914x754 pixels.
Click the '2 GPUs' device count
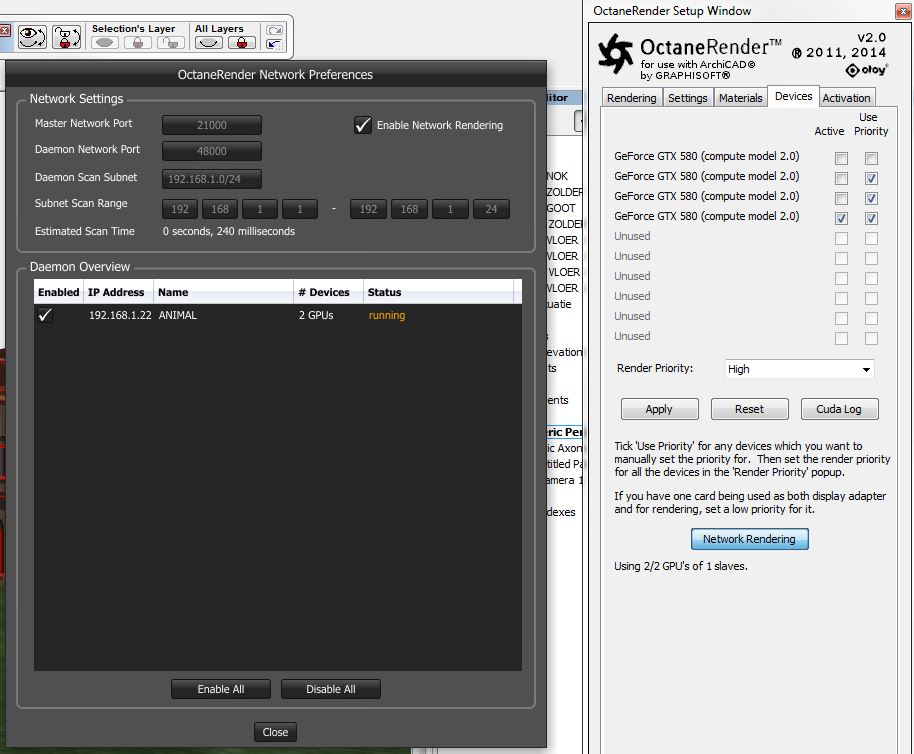[317, 315]
